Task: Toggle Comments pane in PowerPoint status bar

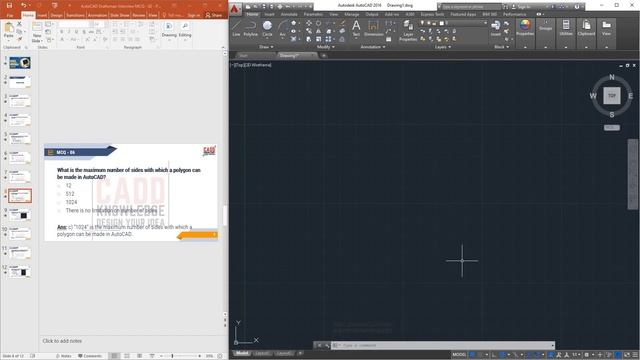Action: point(90,356)
